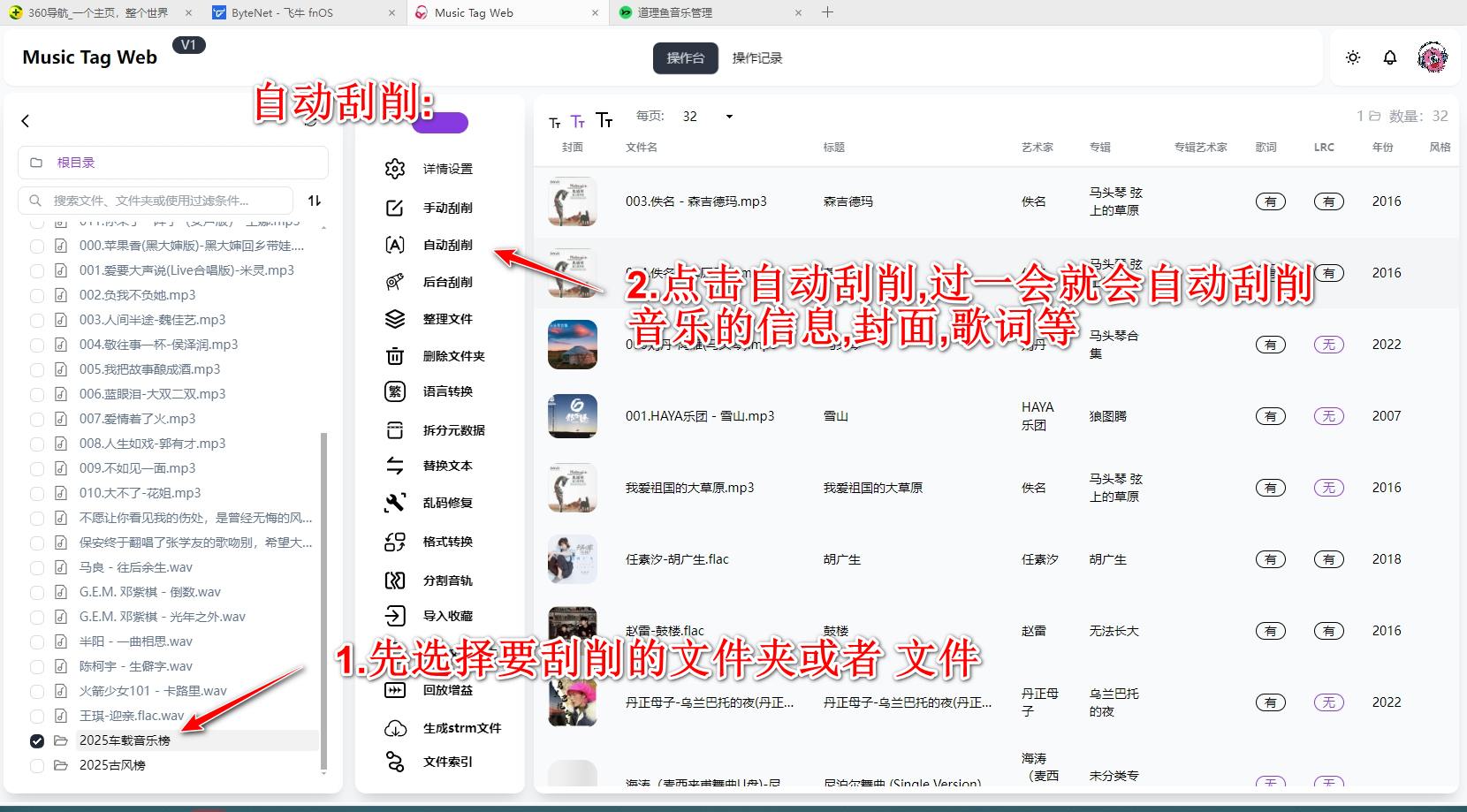The width and height of the screenshot is (1467, 812).
Task: Select the 替换文本 replace text tool
Action: (447, 466)
